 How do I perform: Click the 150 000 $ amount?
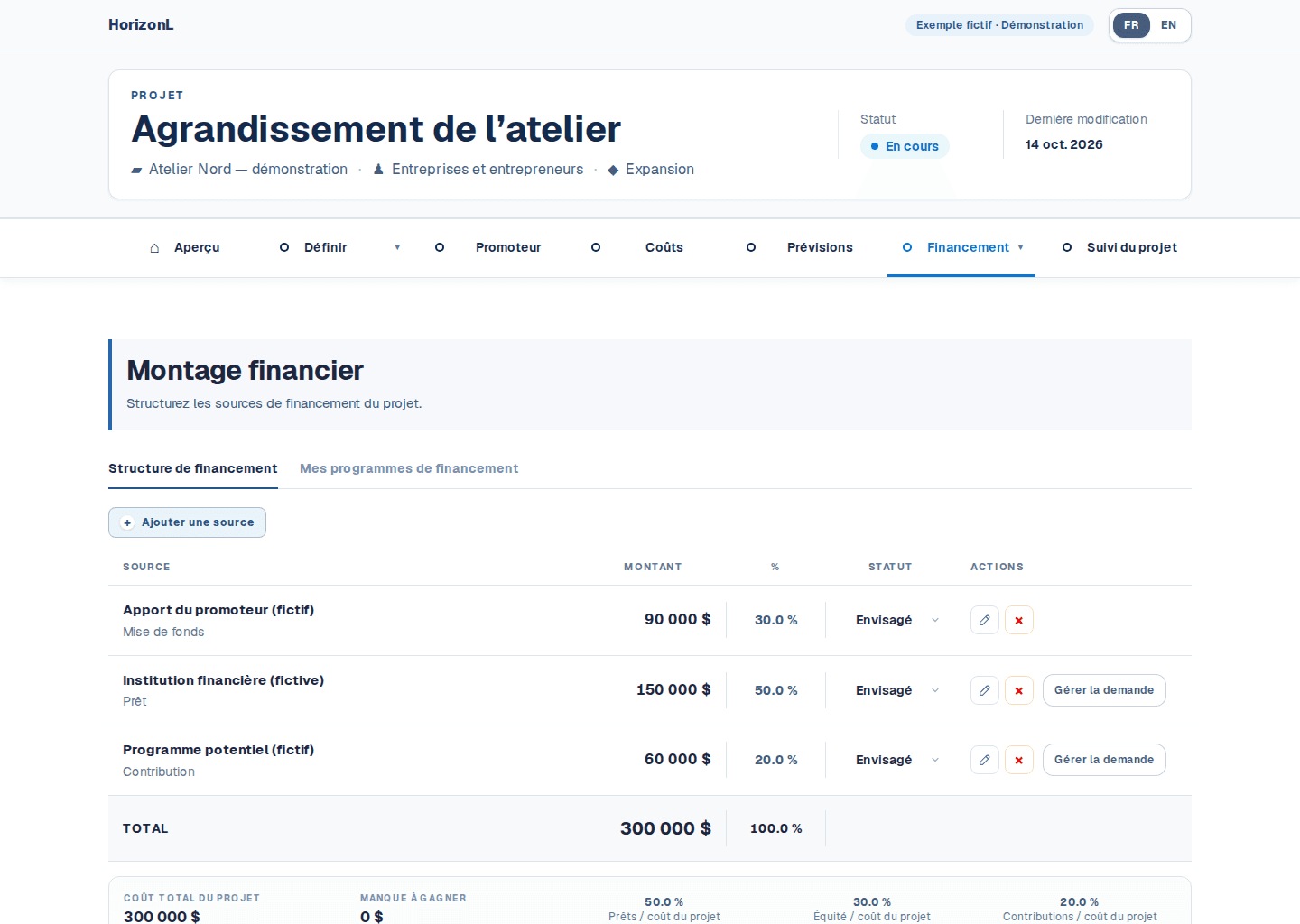point(673,689)
